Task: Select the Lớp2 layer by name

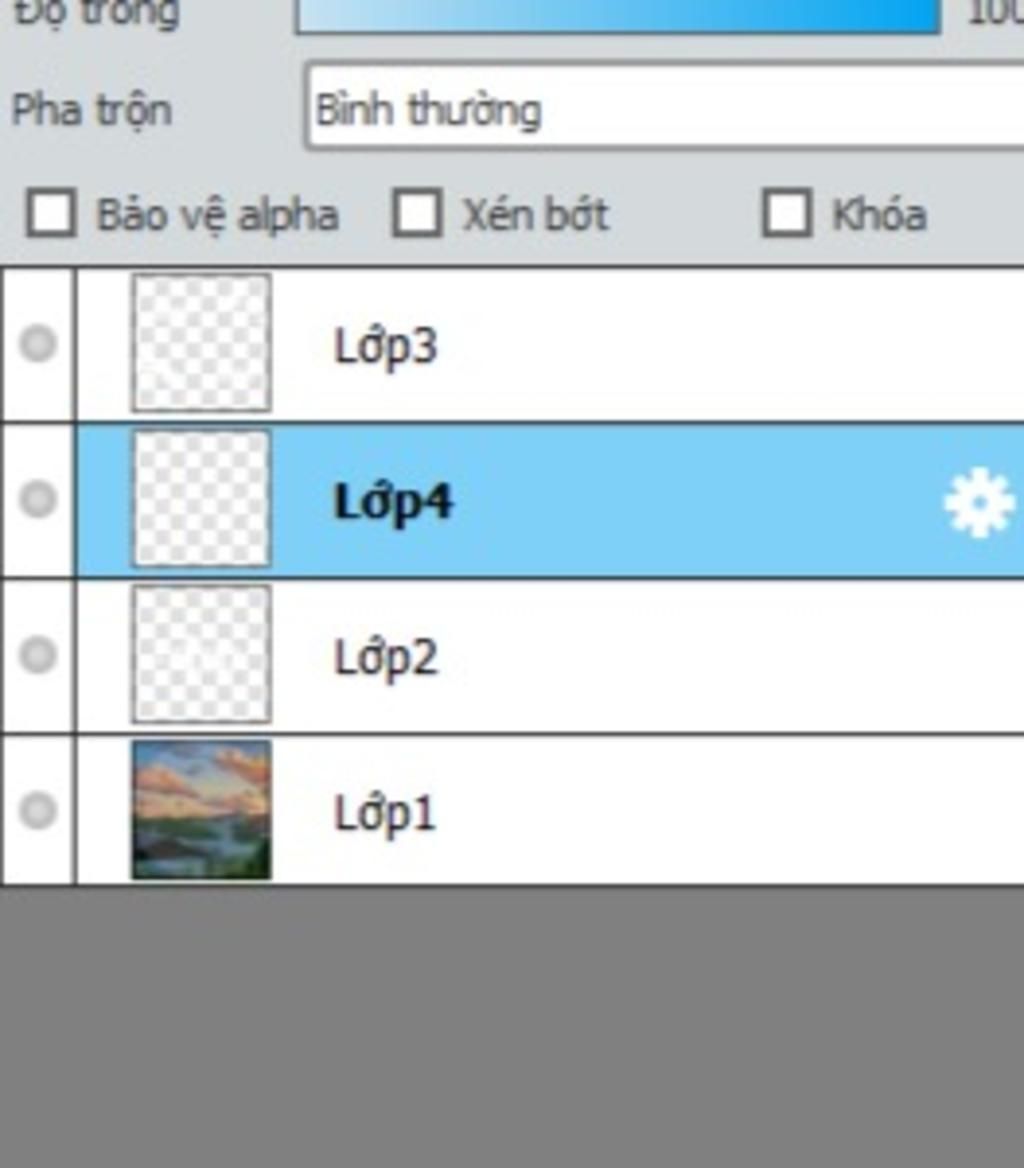Action: click(x=385, y=658)
